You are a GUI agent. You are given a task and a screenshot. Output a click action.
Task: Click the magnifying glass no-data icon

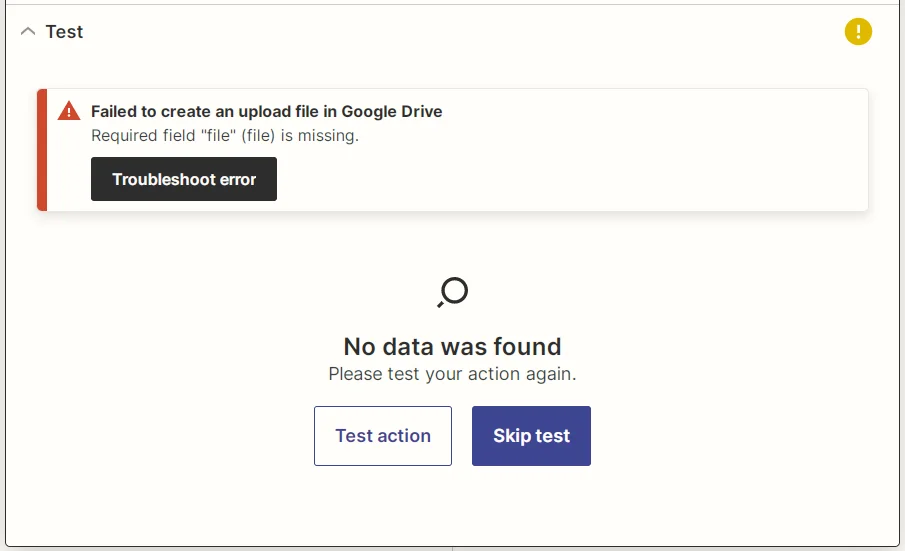[x=453, y=292]
